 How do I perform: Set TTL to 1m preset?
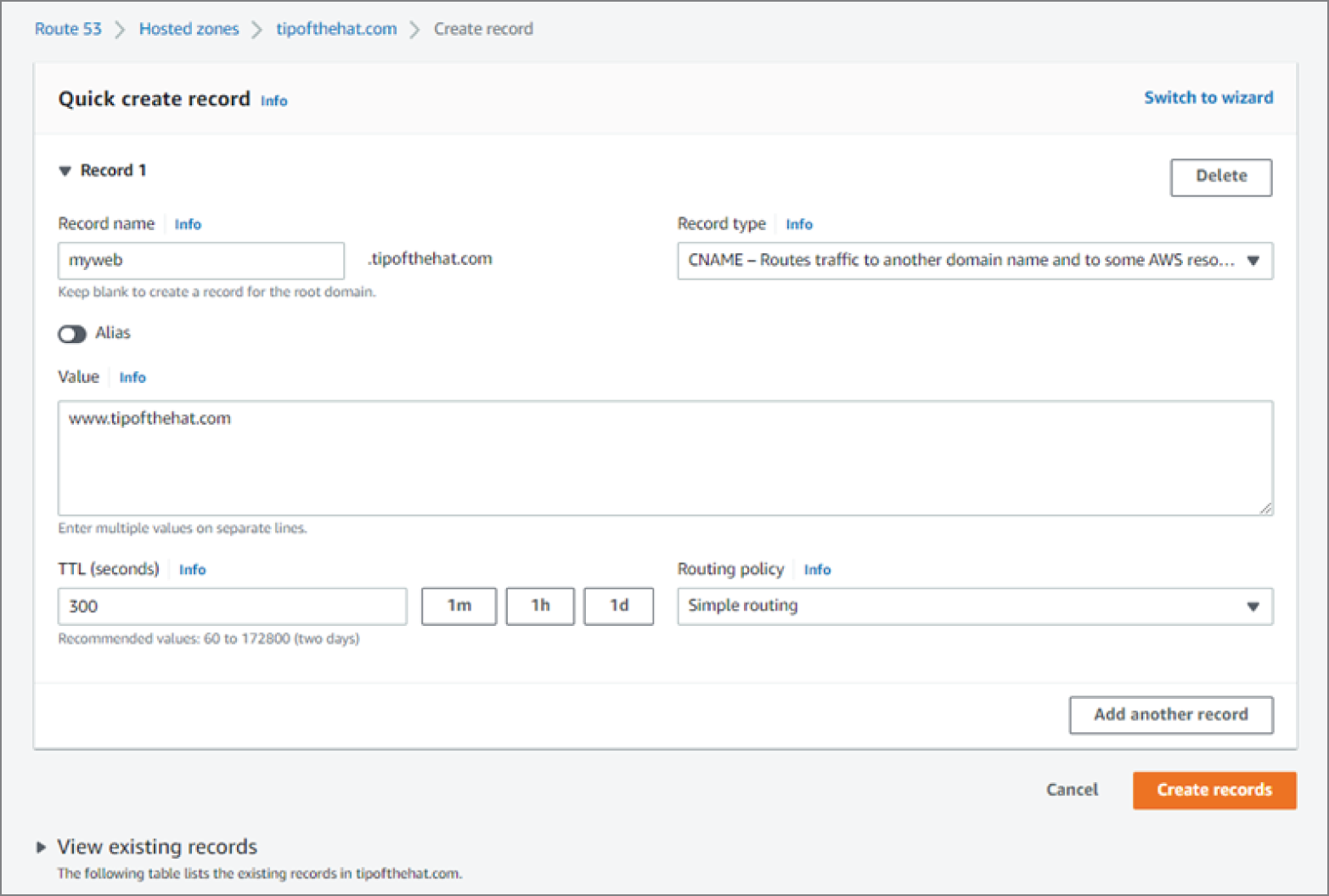(459, 606)
